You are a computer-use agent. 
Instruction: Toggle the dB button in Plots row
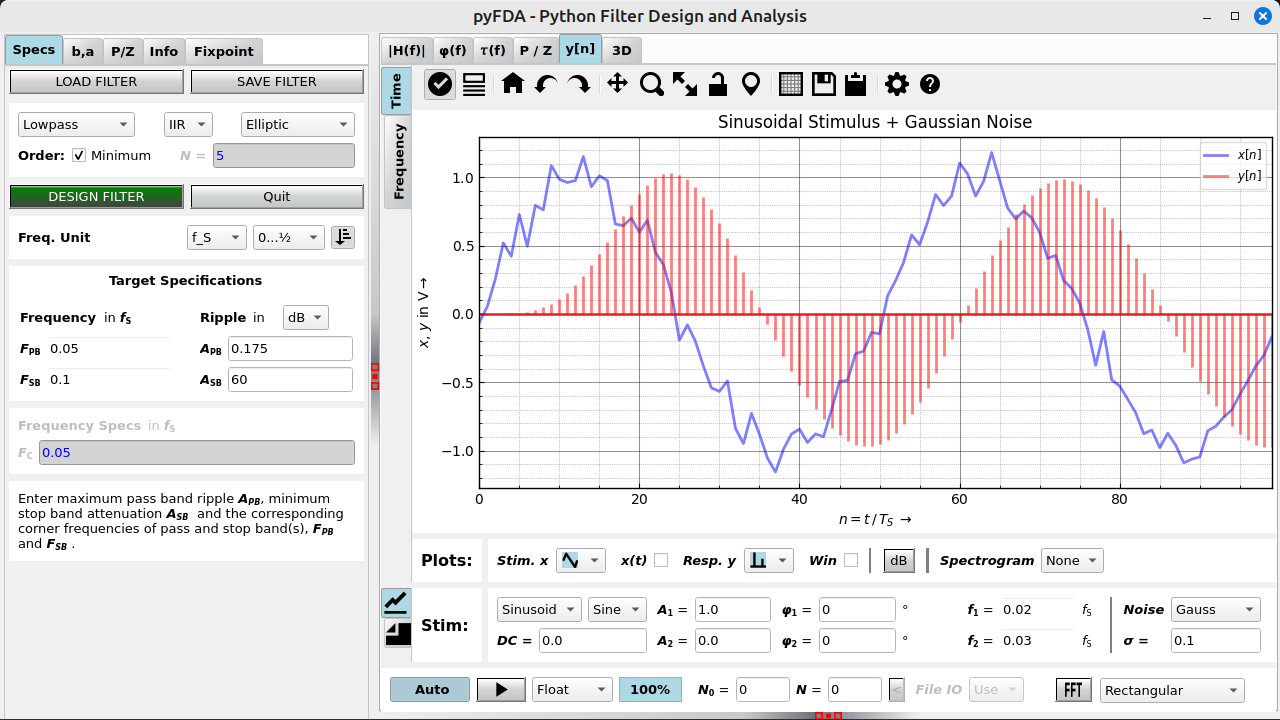pos(899,560)
